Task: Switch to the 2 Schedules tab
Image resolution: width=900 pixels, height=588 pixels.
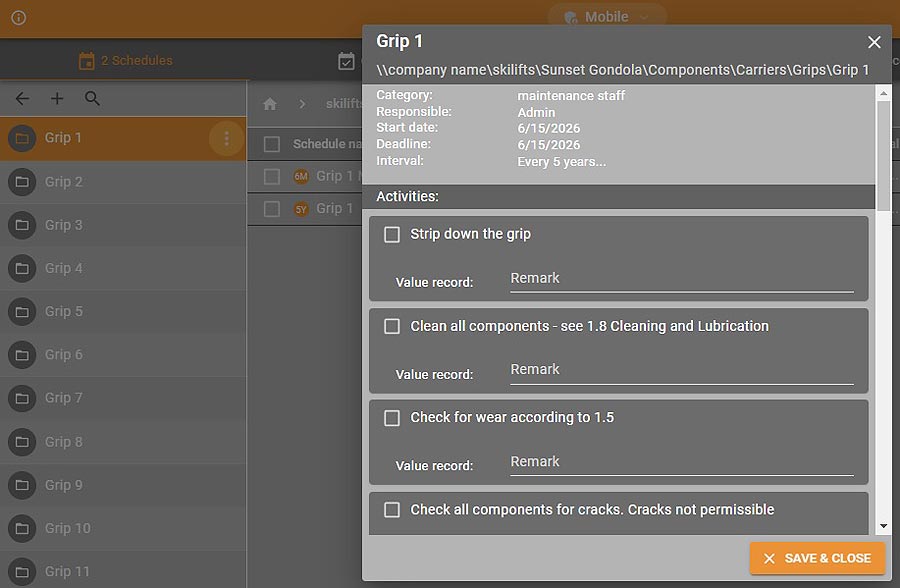Action: 125,61
